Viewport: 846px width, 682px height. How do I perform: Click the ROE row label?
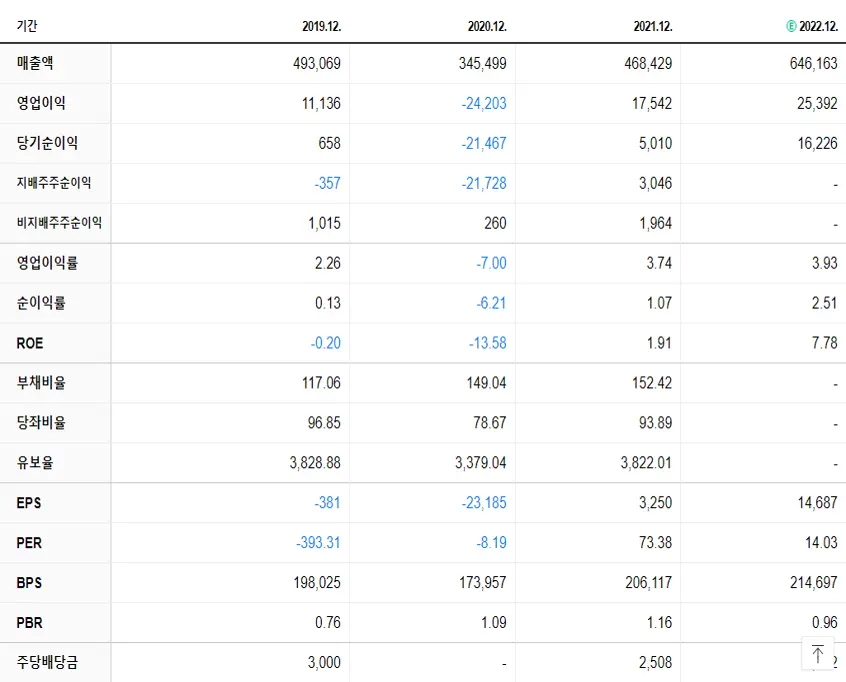[30, 343]
